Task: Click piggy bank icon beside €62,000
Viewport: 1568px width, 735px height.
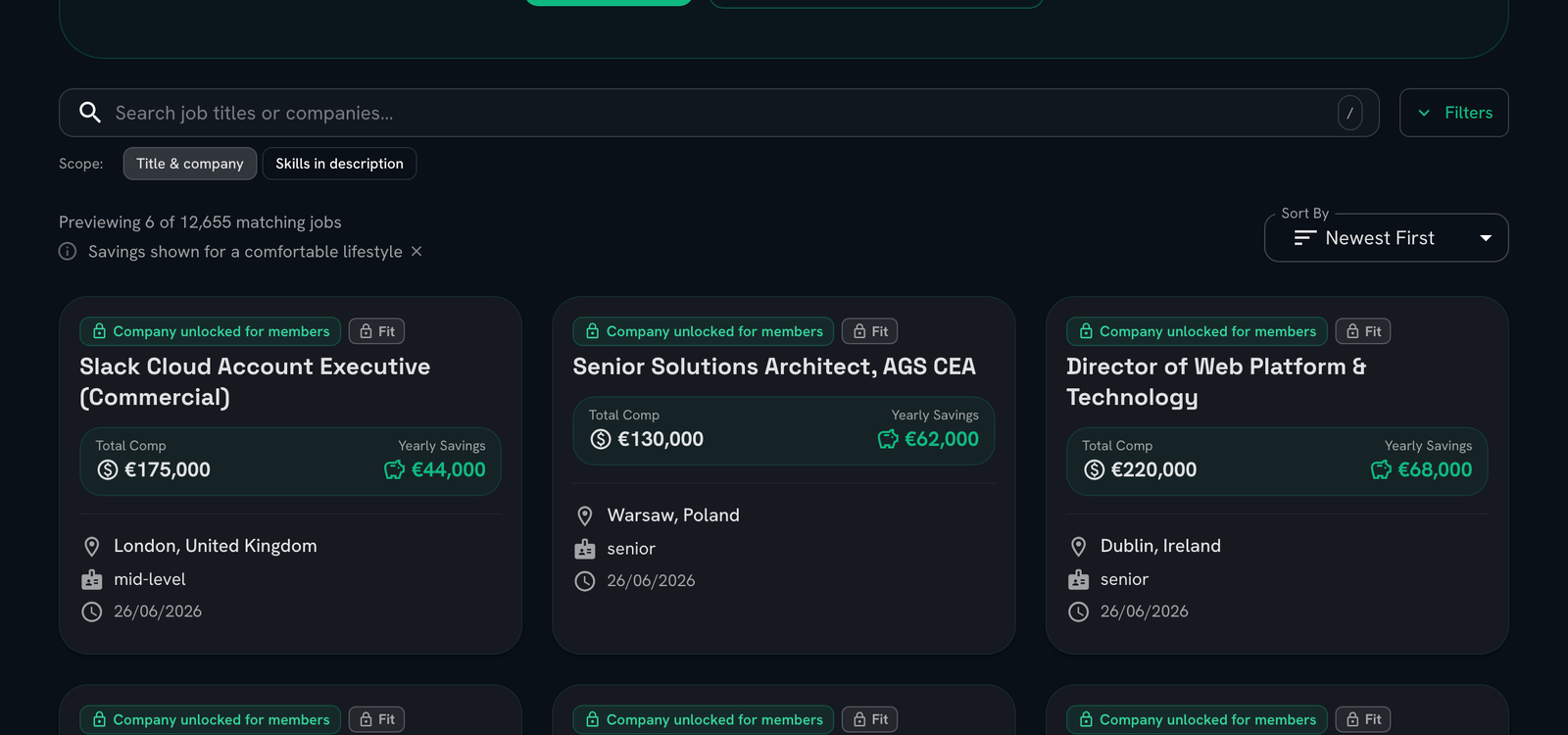Action: click(888, 440)
